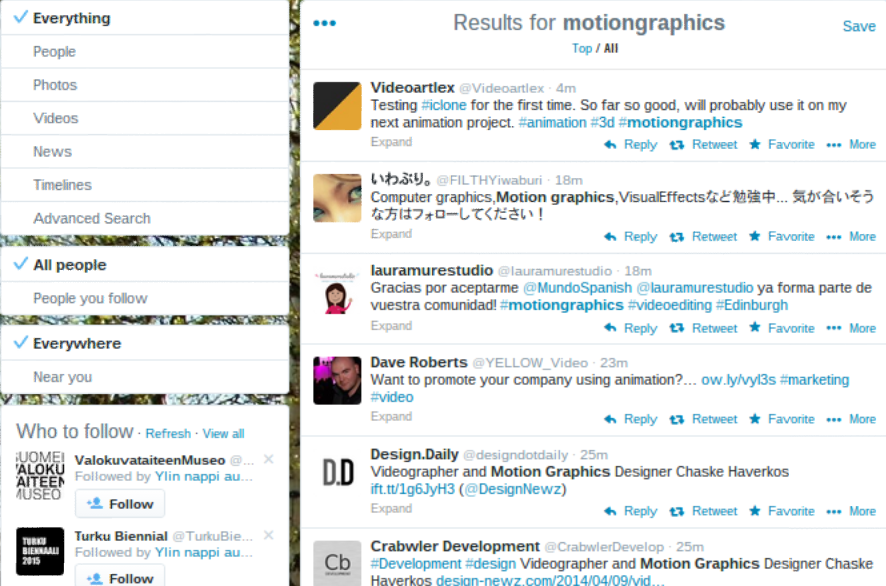Open the #videoediting hashtag

click(x=670, y=305)
